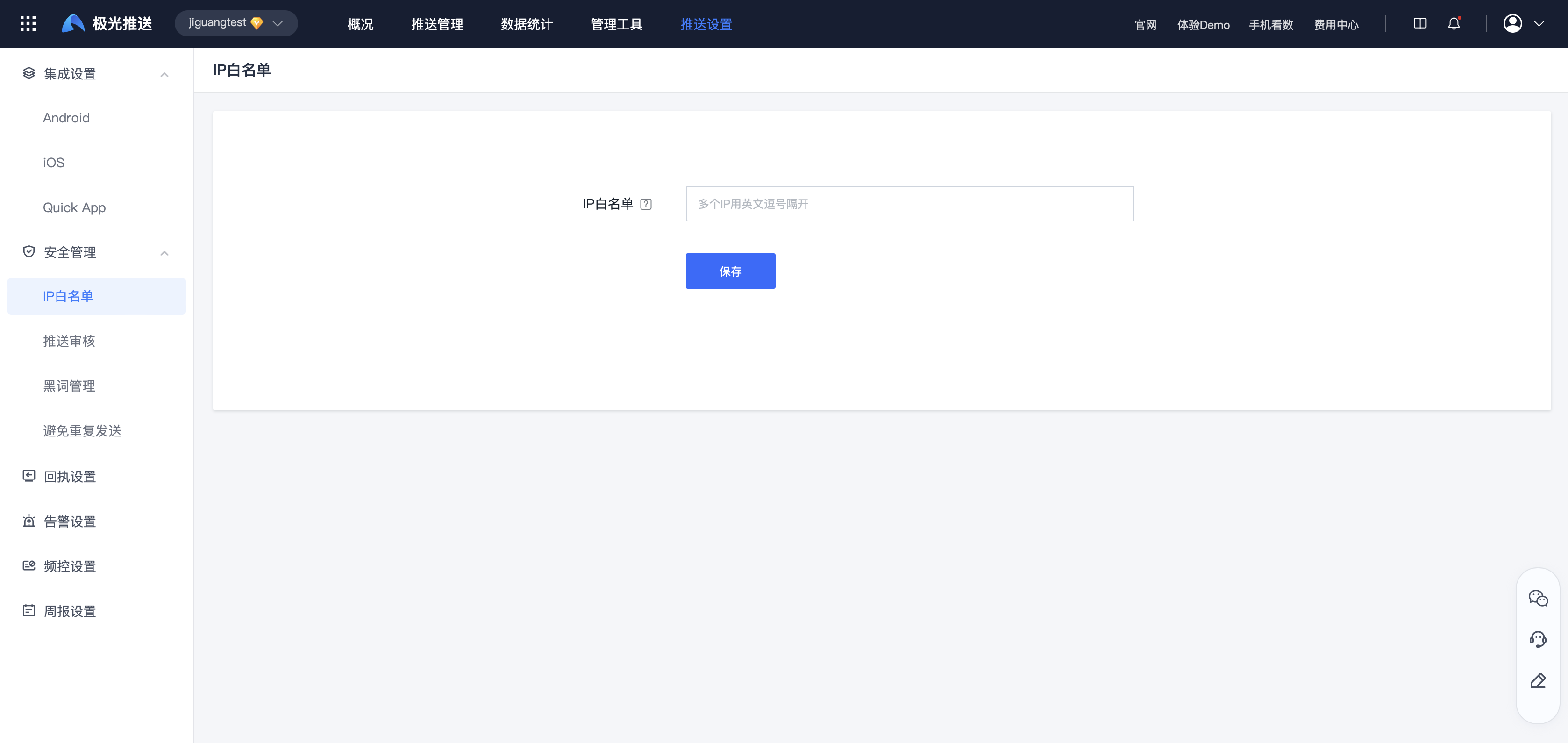This screenshot has height=743, width=1568.
Task: Click the 回执设置 icon
Action: coord(29,476)
